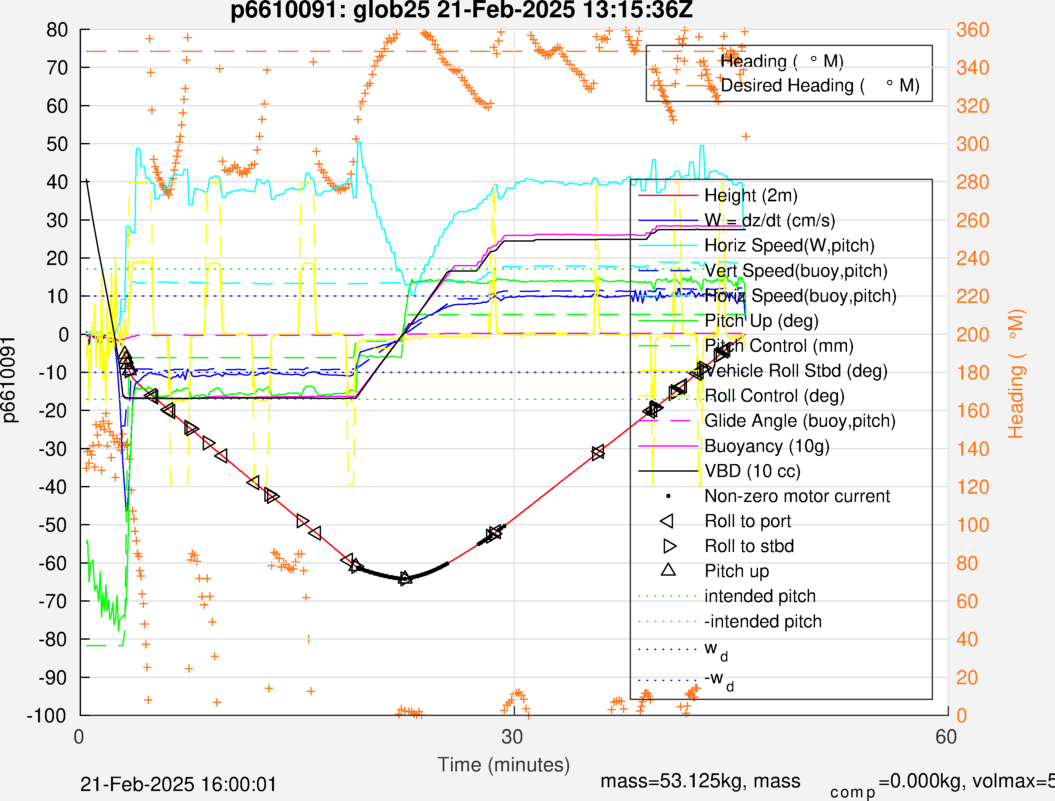This screenshot has height=801, width=1055.
Task: Click the magenta Buoyancy line sample in legend
Action: 668,446
